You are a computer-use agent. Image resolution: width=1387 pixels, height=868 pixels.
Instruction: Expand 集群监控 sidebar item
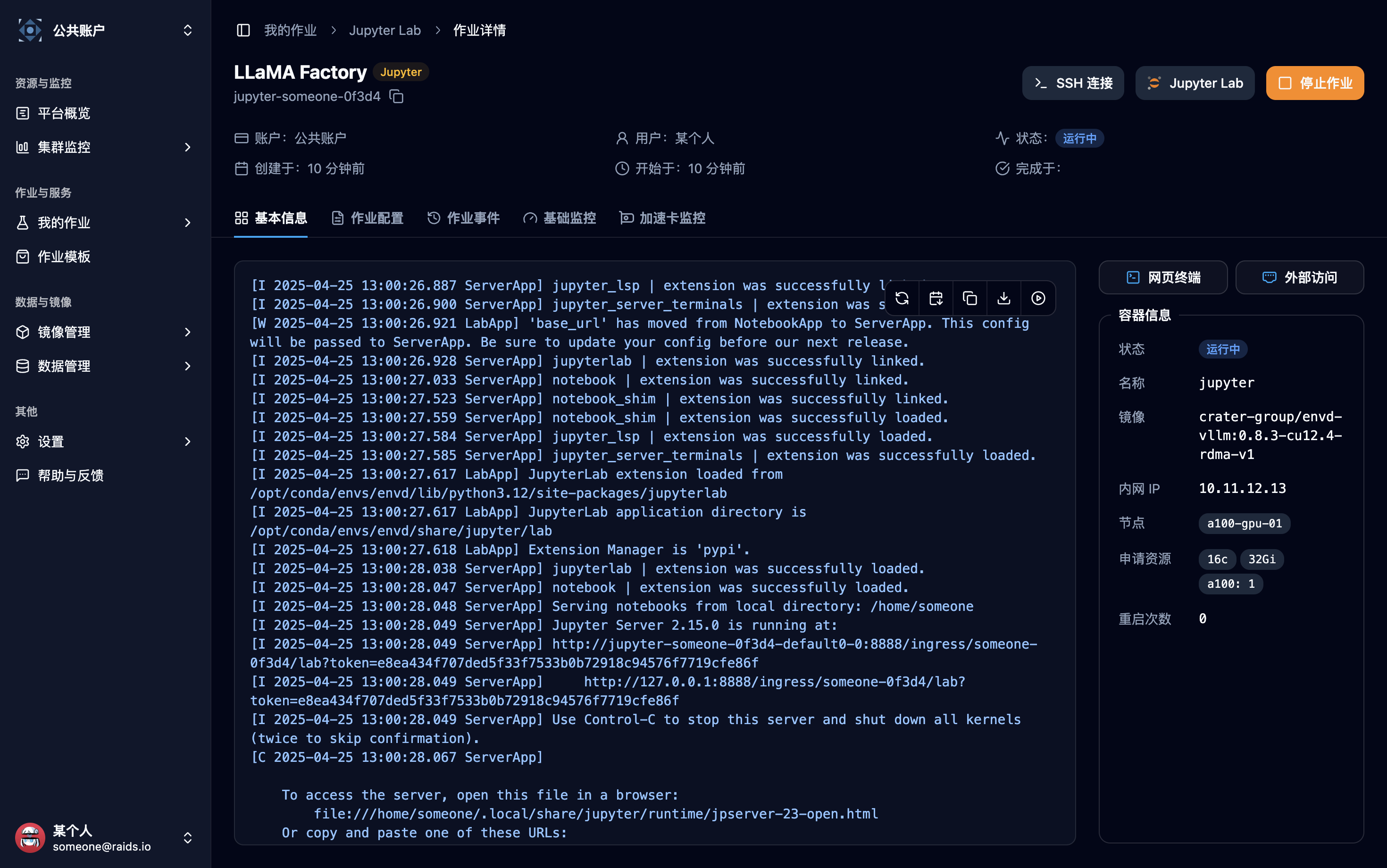click(104, 147)
